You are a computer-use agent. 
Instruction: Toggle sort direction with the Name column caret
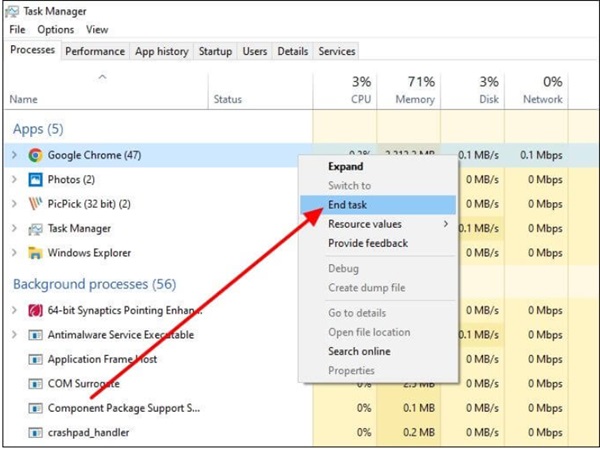pos(102,77)
